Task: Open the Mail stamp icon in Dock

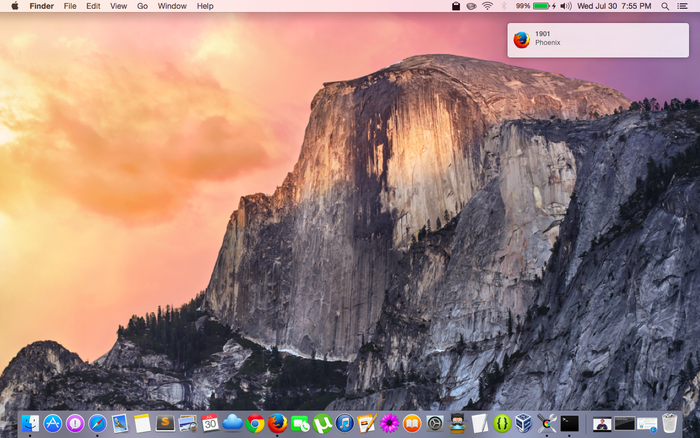Action: [120, 423]
